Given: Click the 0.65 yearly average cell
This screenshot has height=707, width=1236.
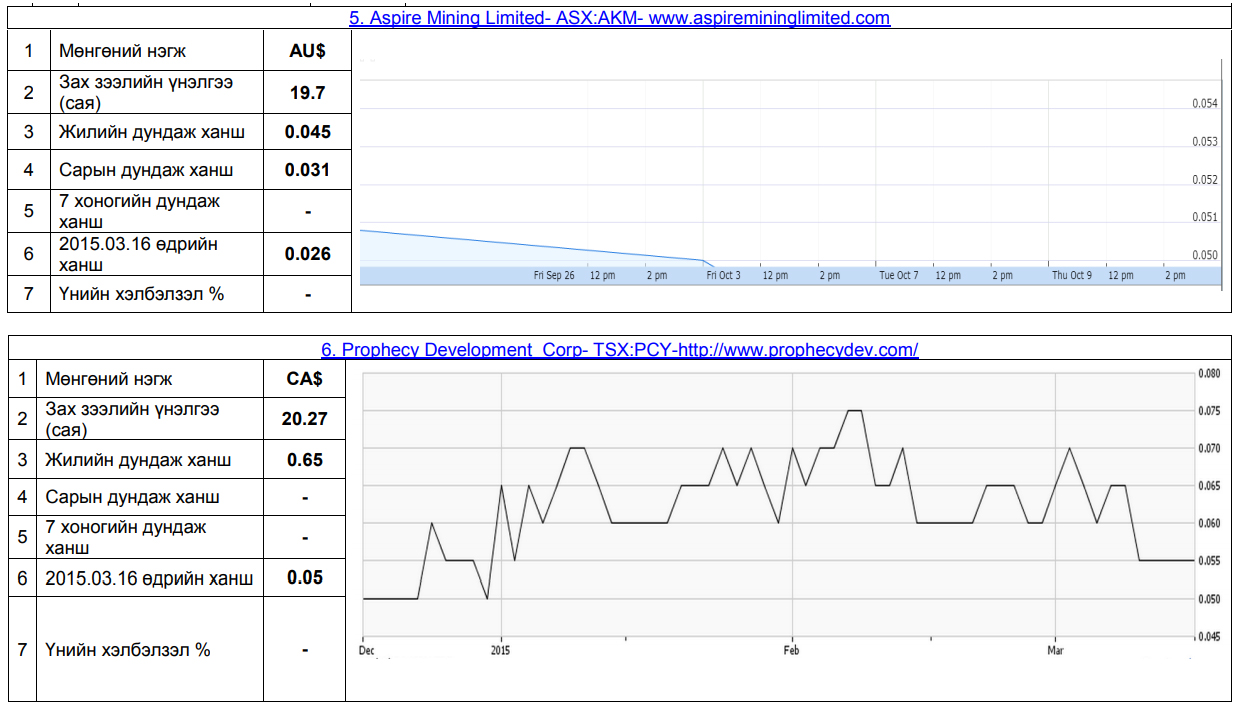Looking at the screenshot, I should (x=304, y=460).
